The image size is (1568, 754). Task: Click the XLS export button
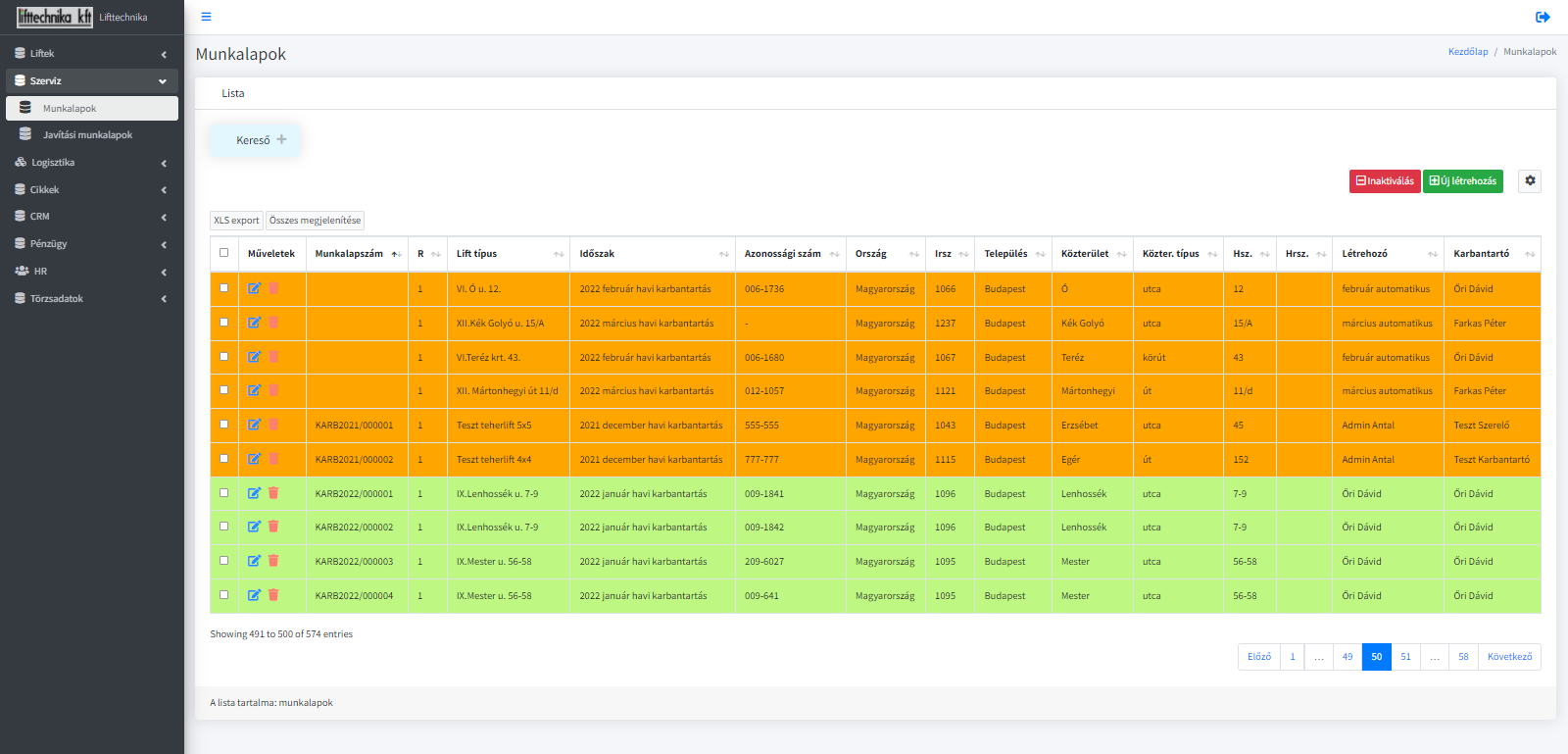click(236, 221)
